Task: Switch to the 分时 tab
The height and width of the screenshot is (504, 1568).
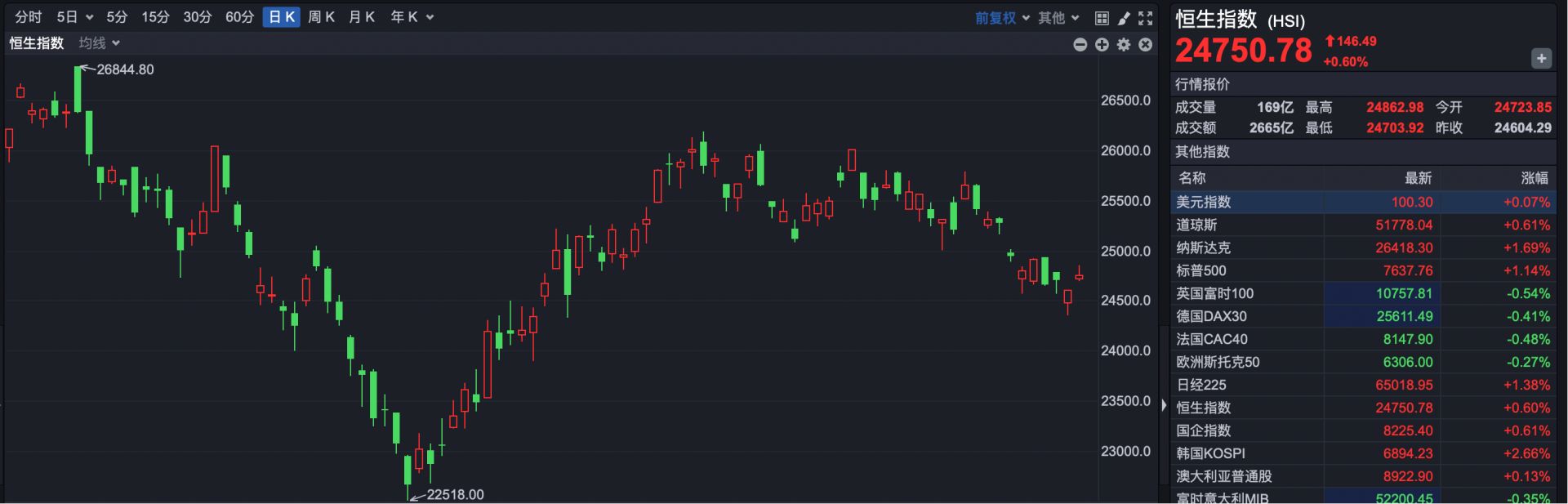Action: pos(28,17)
